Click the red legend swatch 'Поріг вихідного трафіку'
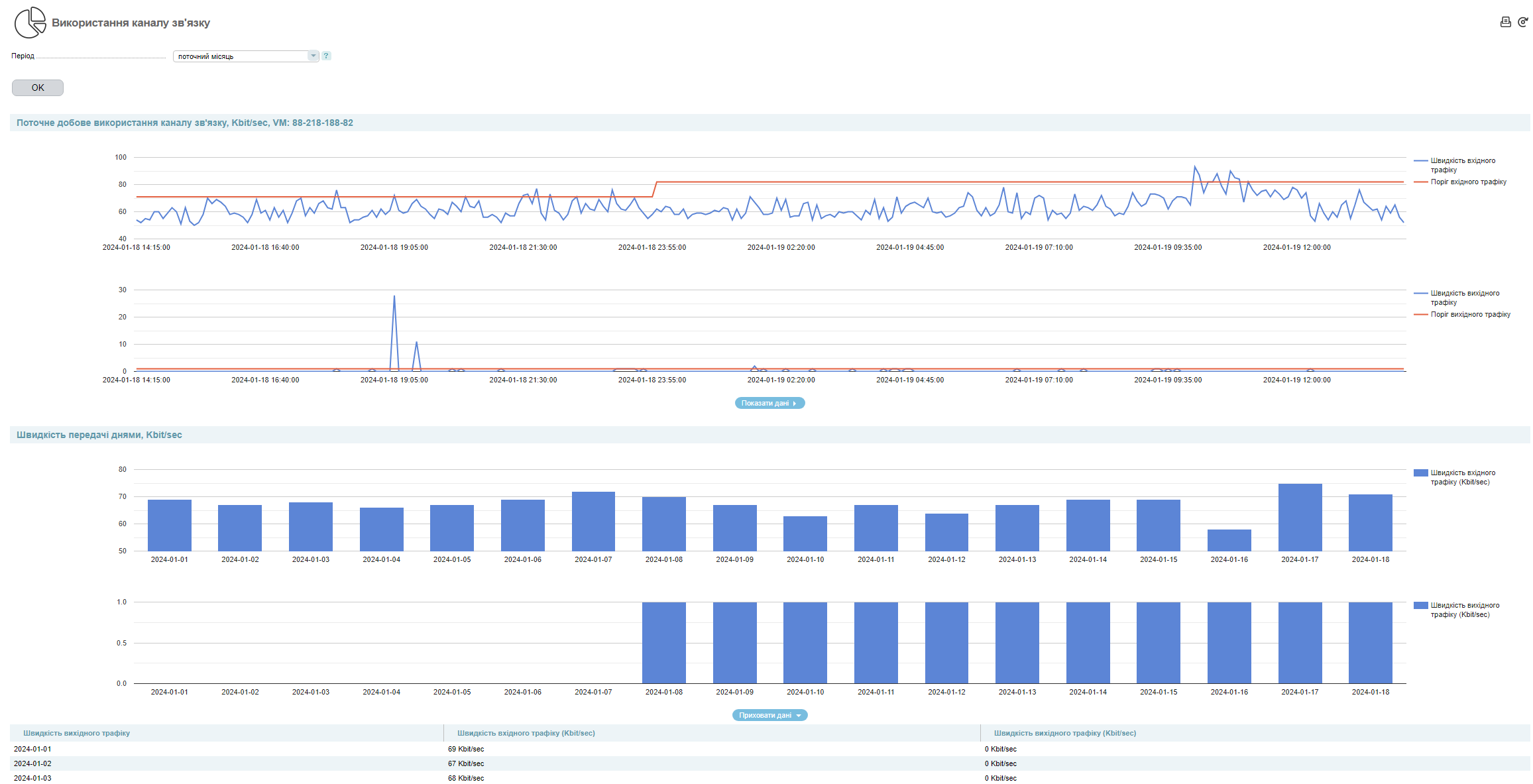The height and width of the screenshot is (784, 1533). [1420, 314]
